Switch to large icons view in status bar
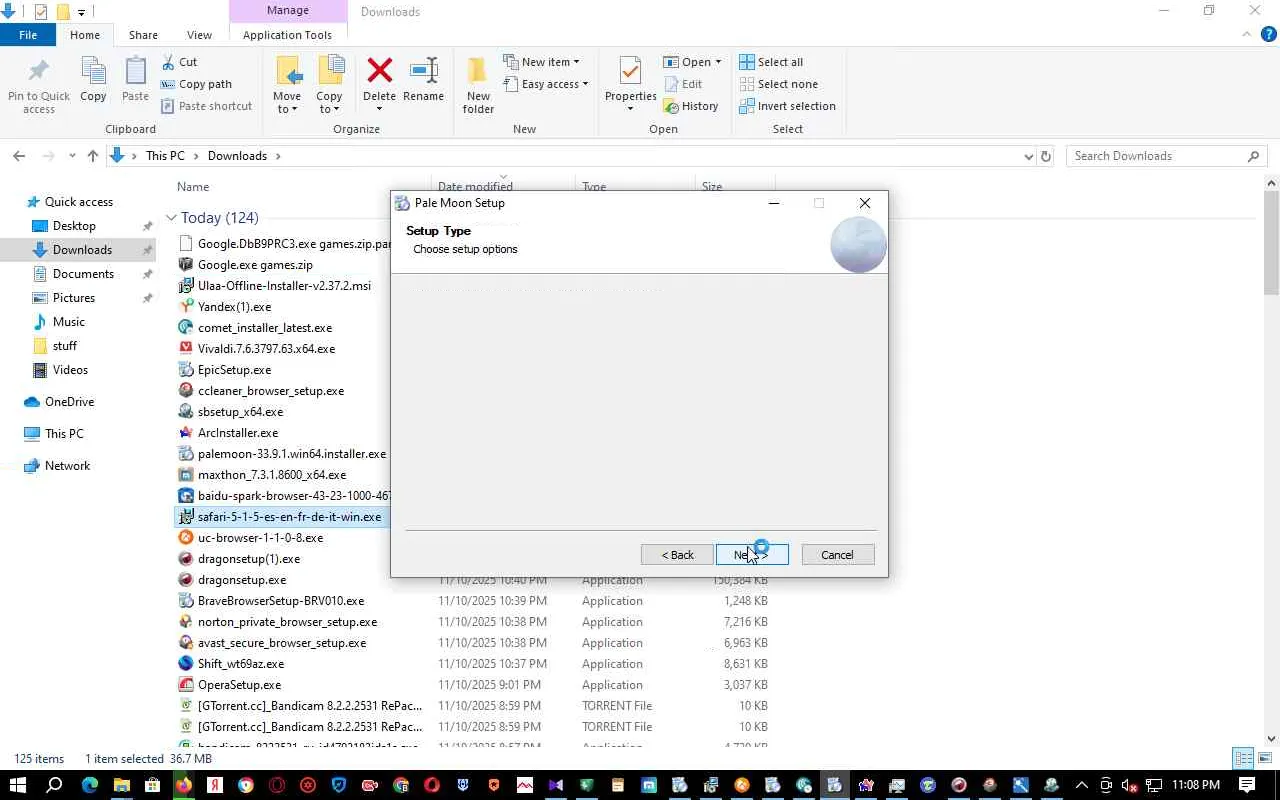The image size is (1280, 800). (1264, 759)
